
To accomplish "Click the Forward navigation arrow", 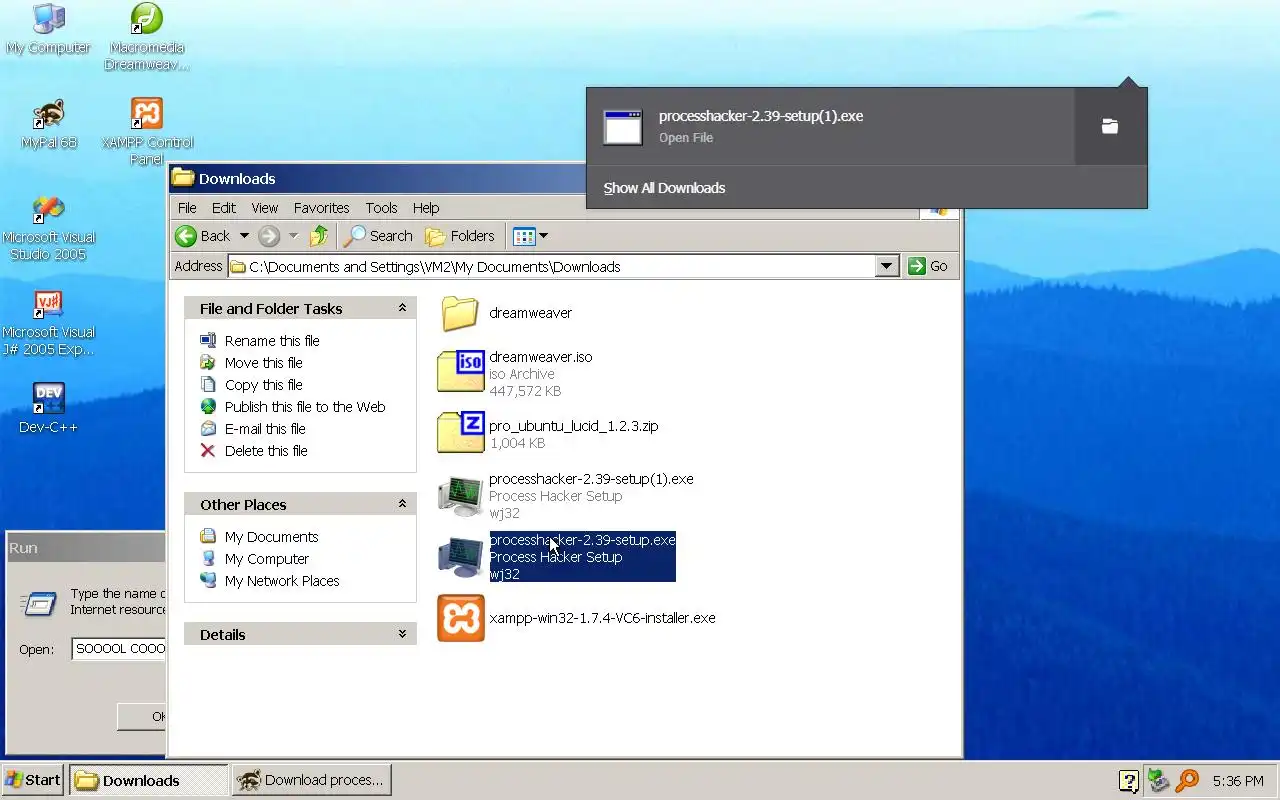I will tap(268, 236).
